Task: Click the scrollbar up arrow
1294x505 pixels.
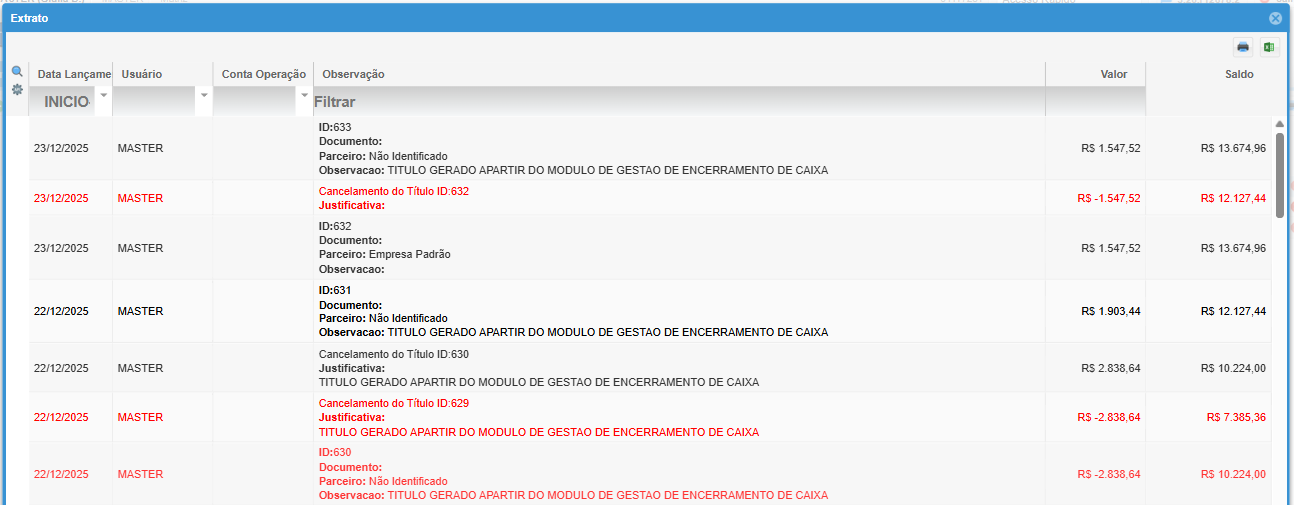Action: (x=1279, y=123)
